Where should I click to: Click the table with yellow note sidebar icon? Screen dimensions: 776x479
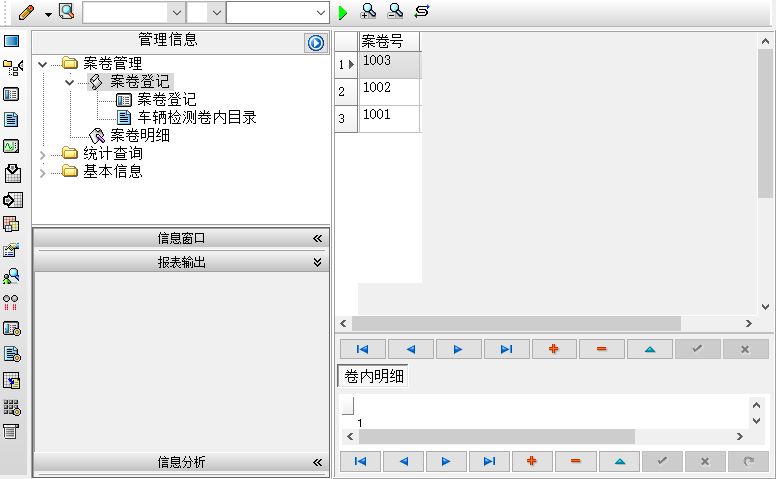pos(12,381)
